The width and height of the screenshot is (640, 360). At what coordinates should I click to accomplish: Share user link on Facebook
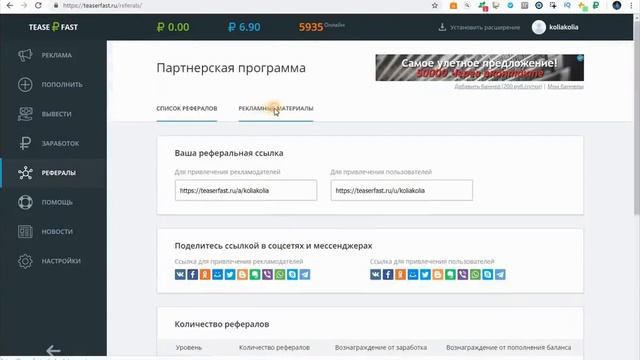coord(388,274)
